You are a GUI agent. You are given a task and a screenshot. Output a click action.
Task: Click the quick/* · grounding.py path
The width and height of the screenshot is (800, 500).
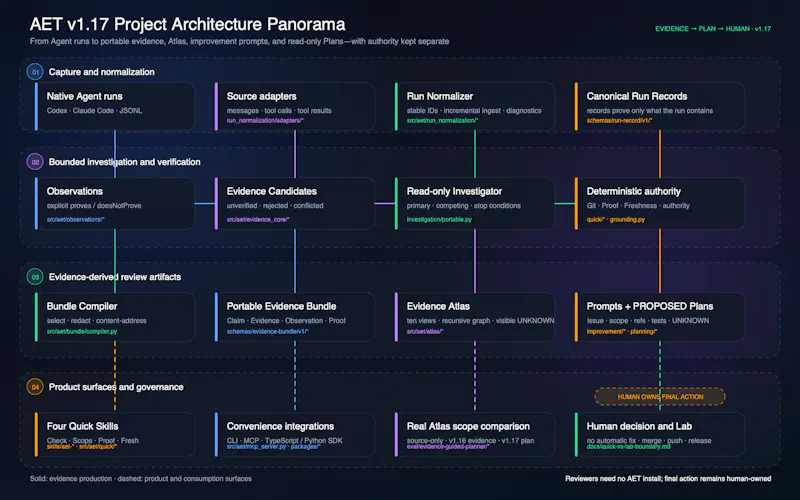click(615, 219)
